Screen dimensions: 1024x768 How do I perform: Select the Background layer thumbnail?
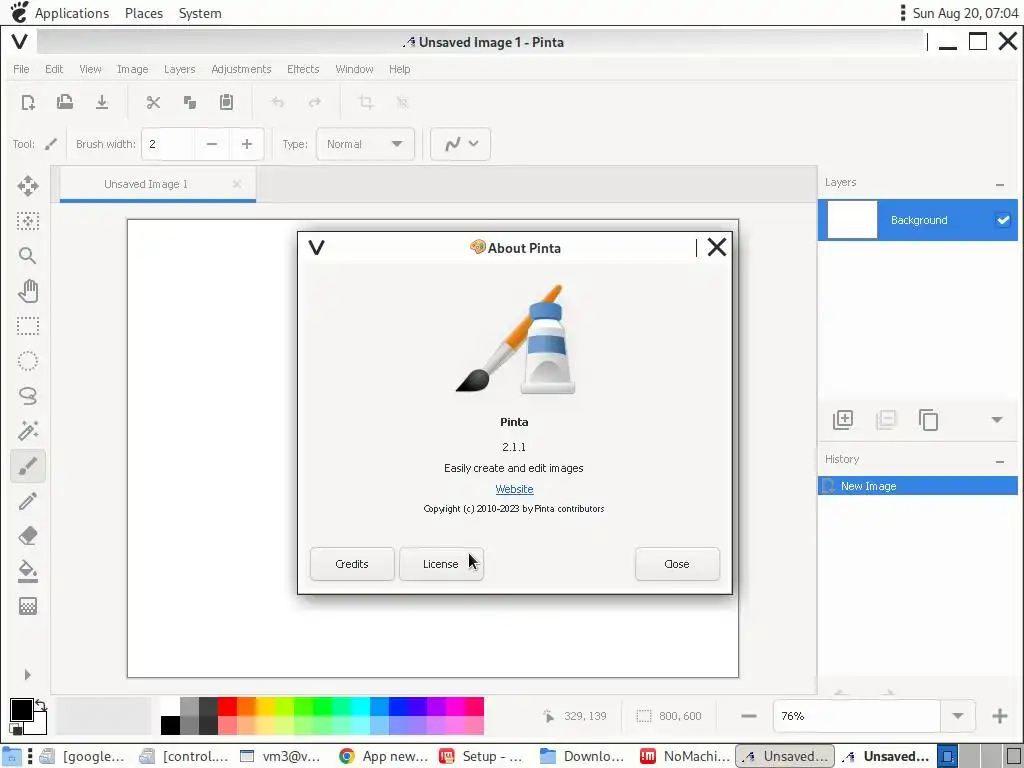pyautogui.click(x=852, y=220)
